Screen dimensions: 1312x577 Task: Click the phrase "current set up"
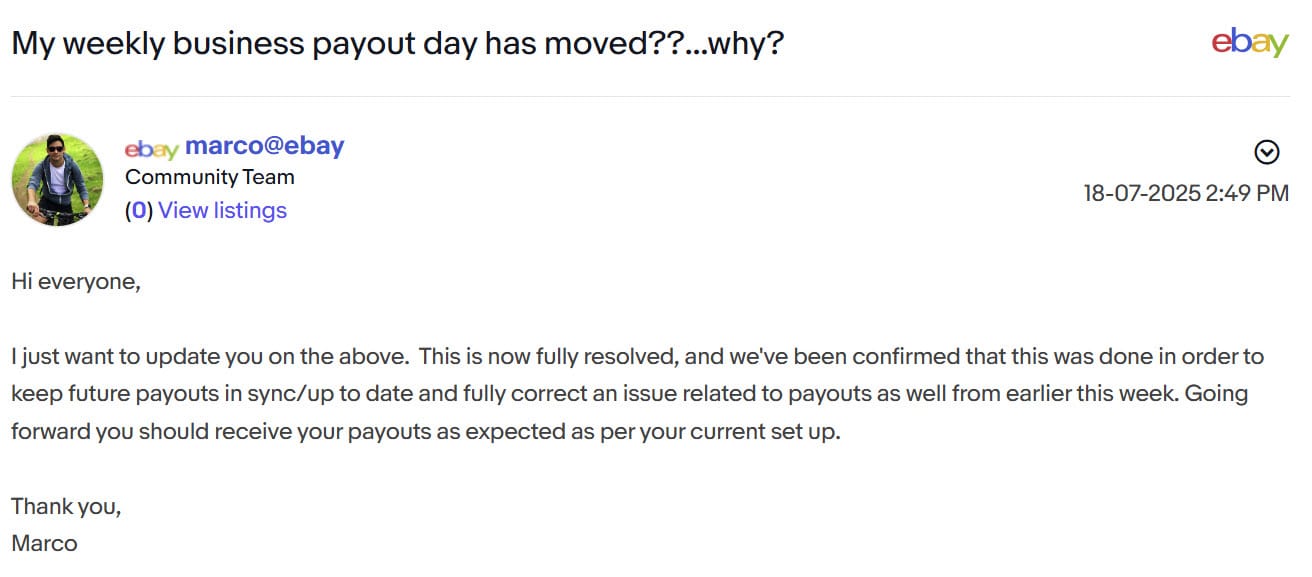click(765, 431)
